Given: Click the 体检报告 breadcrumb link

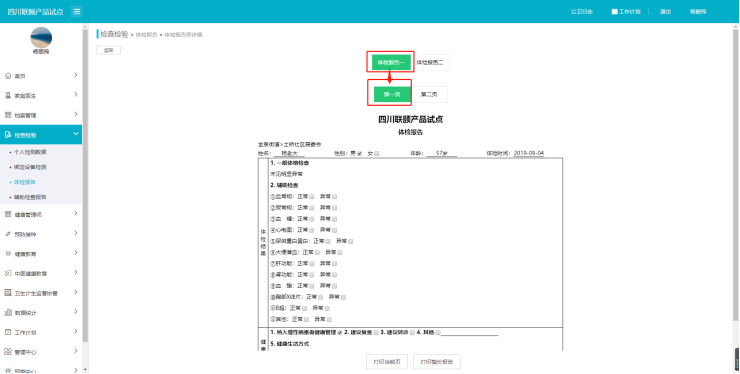Looking at the screenshot, I should (x=146, y=35).
